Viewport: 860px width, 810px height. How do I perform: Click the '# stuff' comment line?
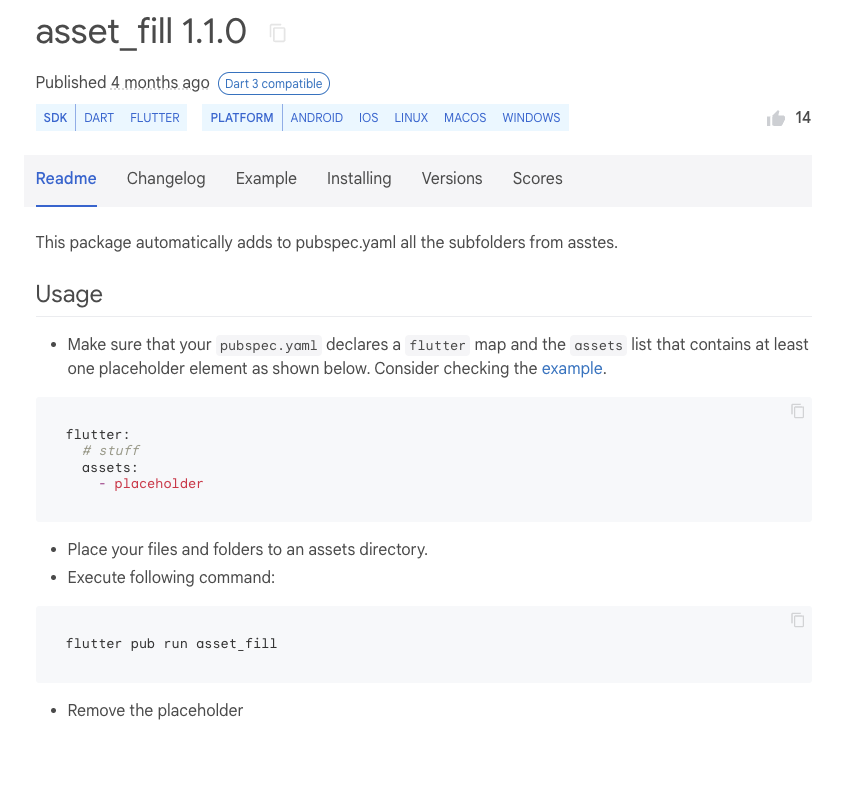pos(111,451)
